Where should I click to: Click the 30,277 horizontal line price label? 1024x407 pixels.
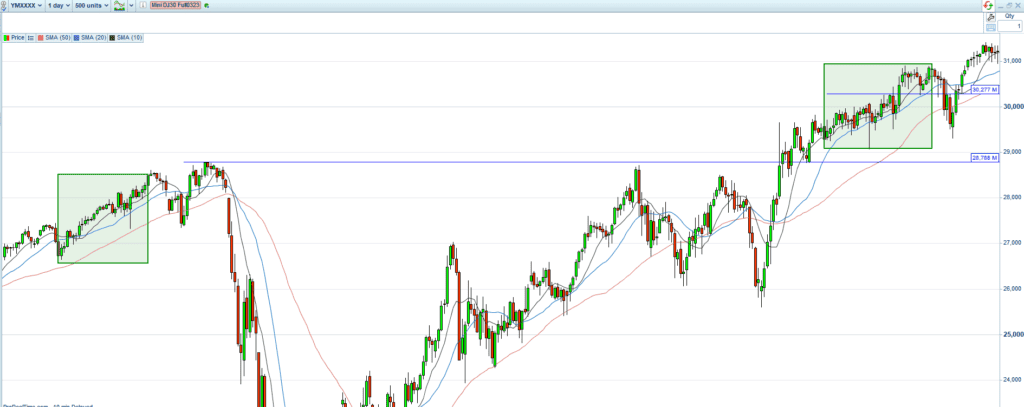point(984,90)
